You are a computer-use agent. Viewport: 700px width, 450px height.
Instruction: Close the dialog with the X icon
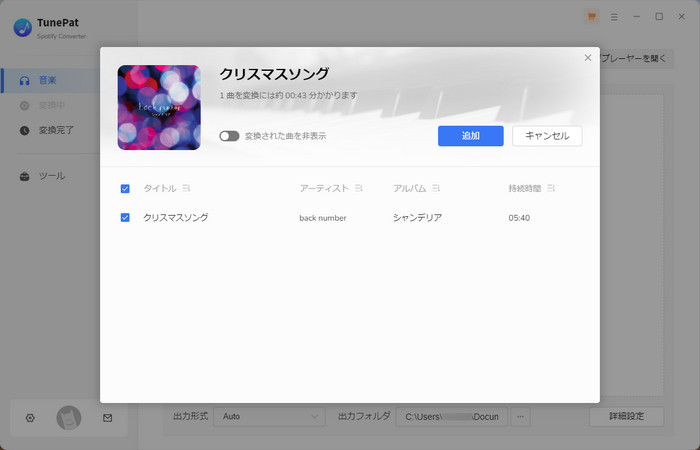pyautogui.click(x=588, y=58)
